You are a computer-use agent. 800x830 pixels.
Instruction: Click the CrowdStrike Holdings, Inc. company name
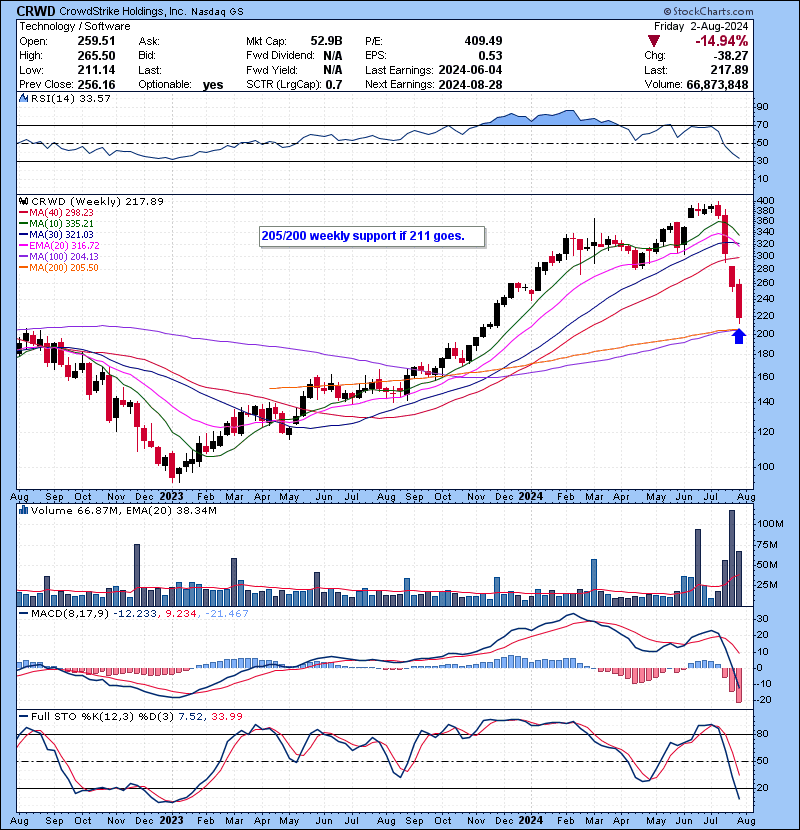coord(122,12)
